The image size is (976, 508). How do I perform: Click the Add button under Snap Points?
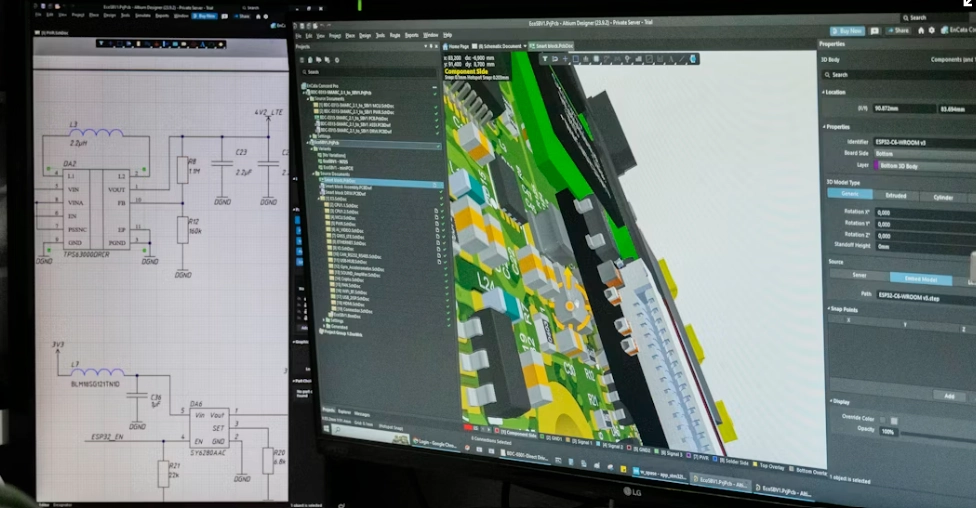click(x=949, y=396)
